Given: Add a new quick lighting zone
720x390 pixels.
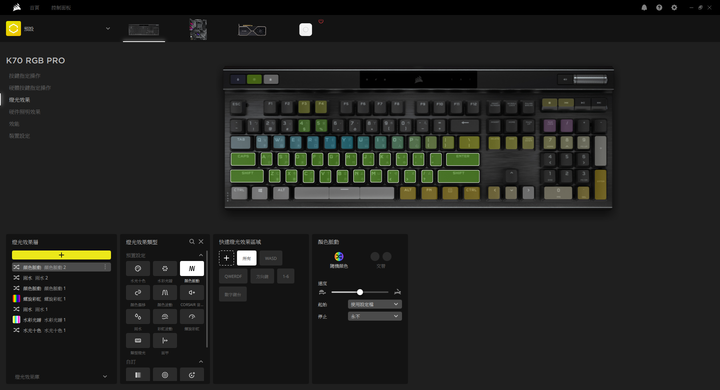Looking at the screenshot, I should 226,258.
